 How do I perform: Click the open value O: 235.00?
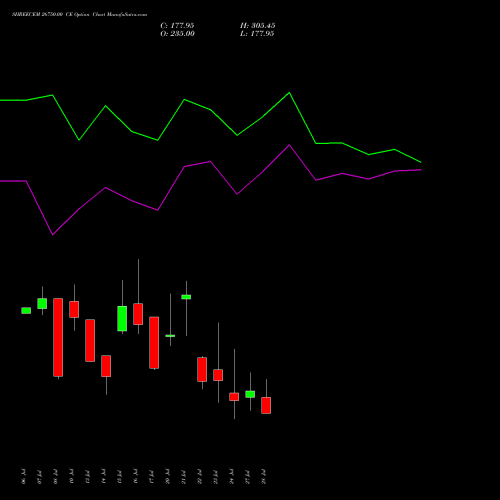tap(177, 34)
